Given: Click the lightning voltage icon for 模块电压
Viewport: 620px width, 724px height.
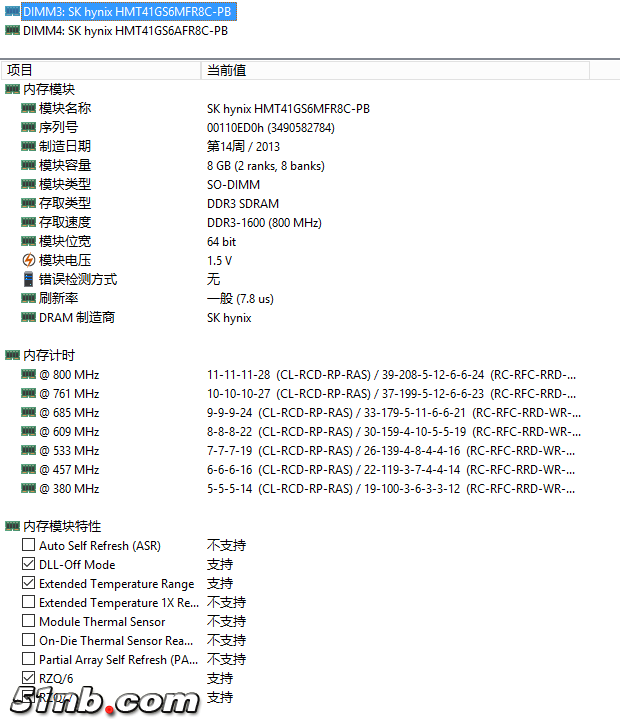Looking at the screenshot, I should [x=29, y=260].
